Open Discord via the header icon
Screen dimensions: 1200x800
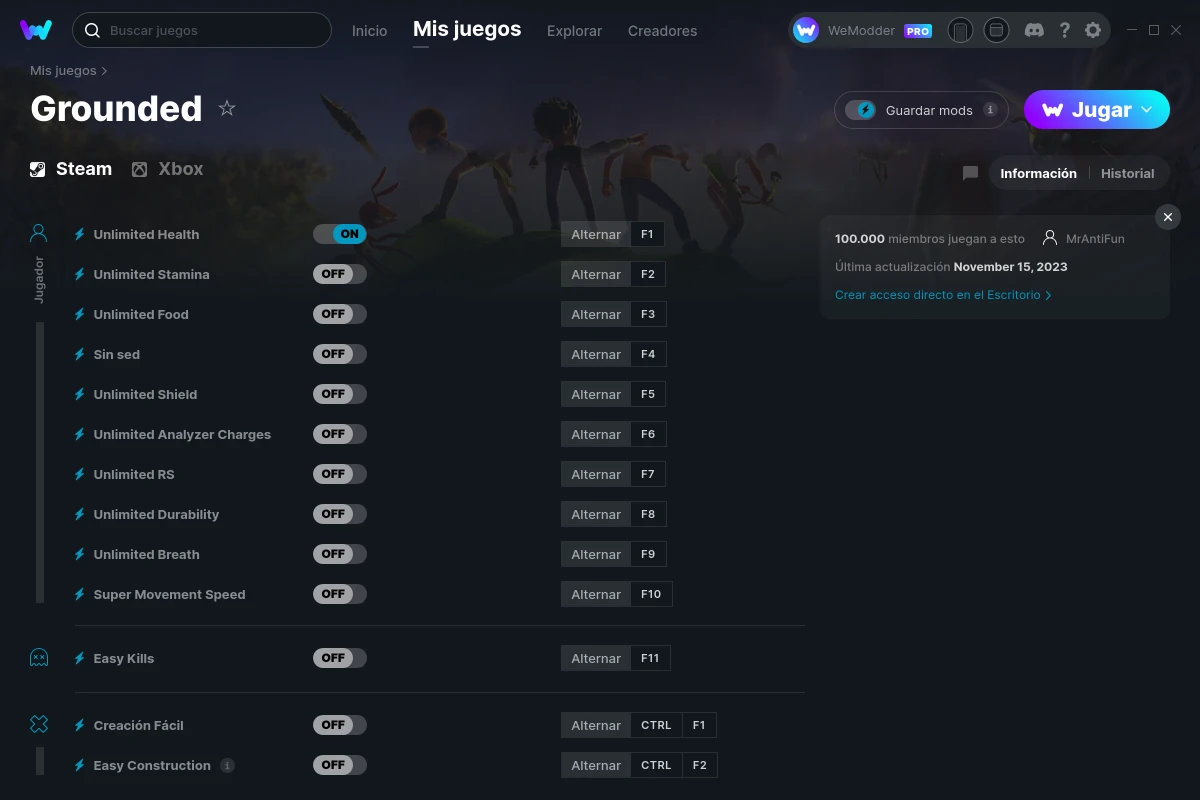(1035, 30)
